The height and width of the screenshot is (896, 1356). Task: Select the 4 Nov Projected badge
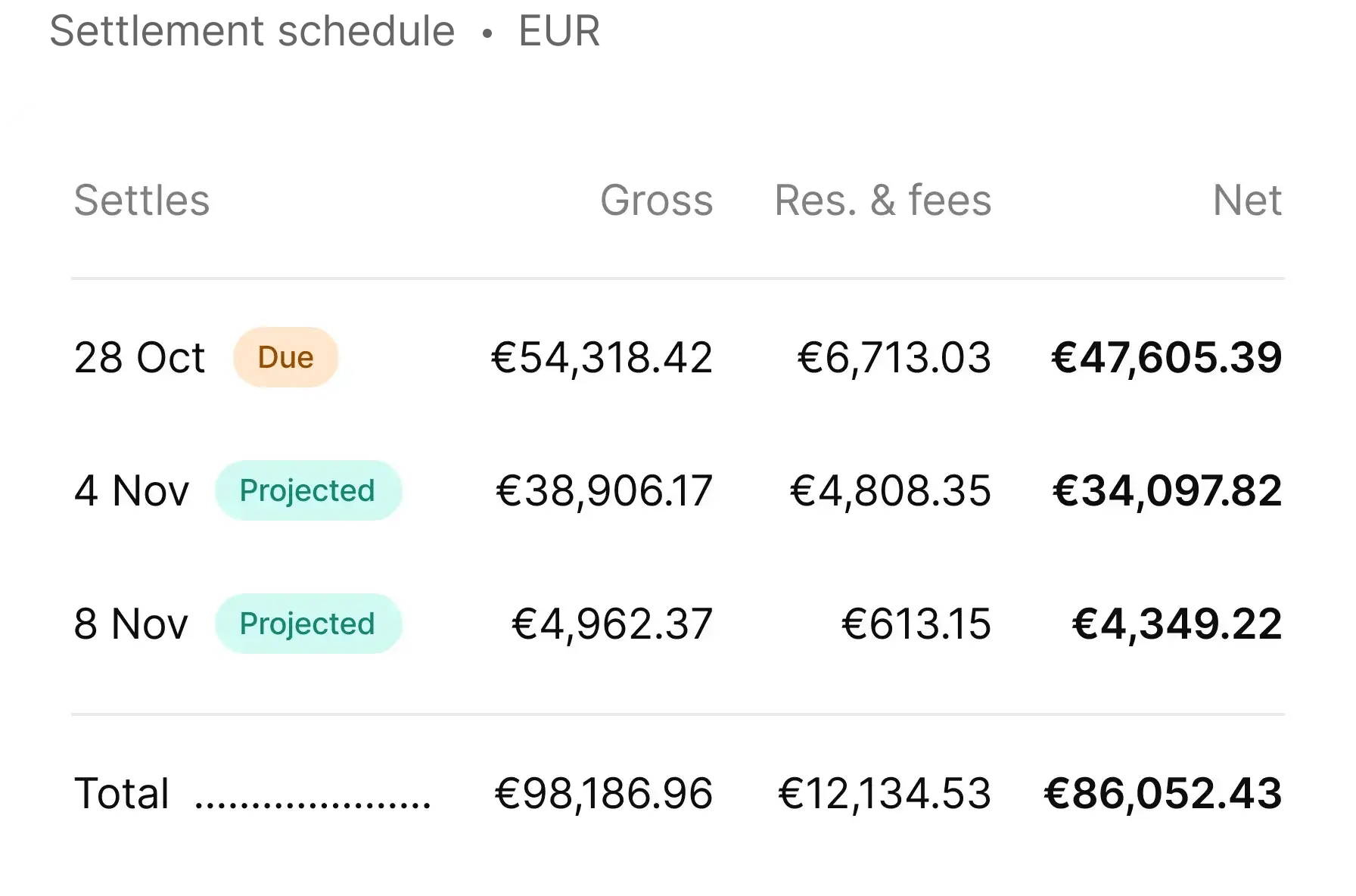(x=308, y=490)
